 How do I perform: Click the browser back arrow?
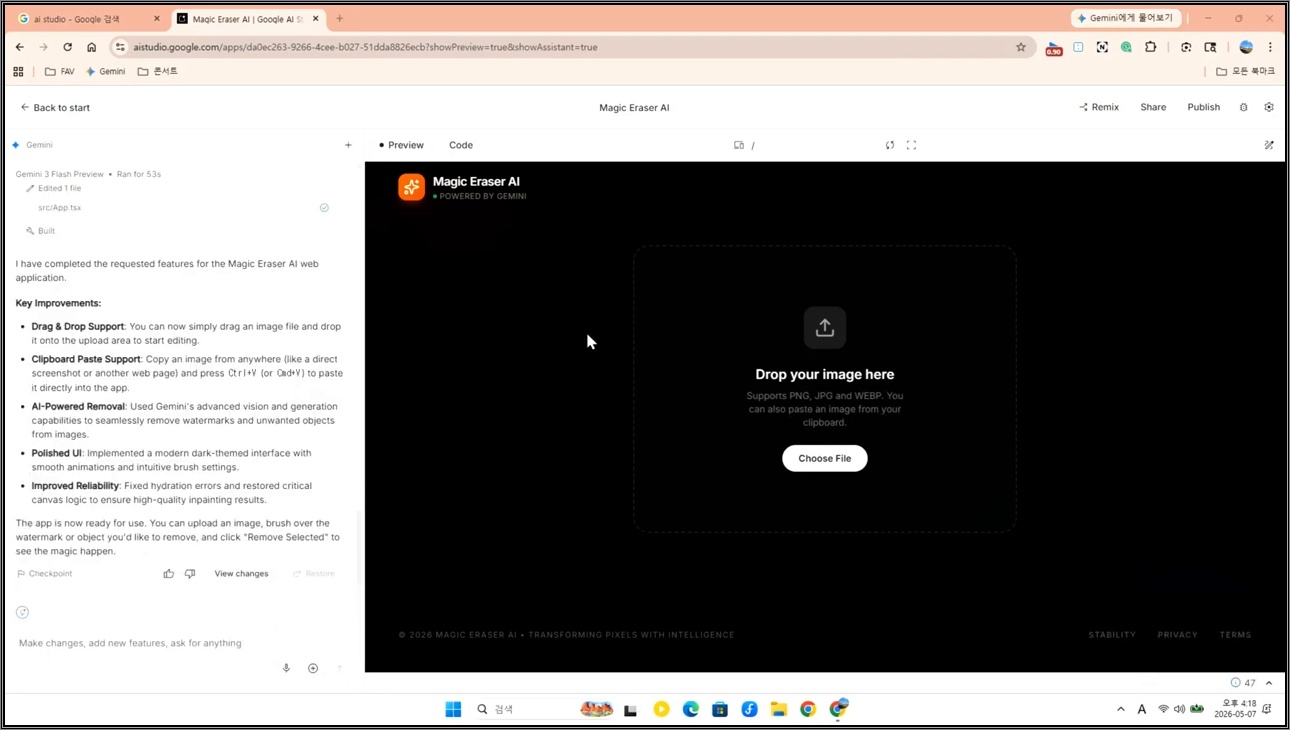20,47
